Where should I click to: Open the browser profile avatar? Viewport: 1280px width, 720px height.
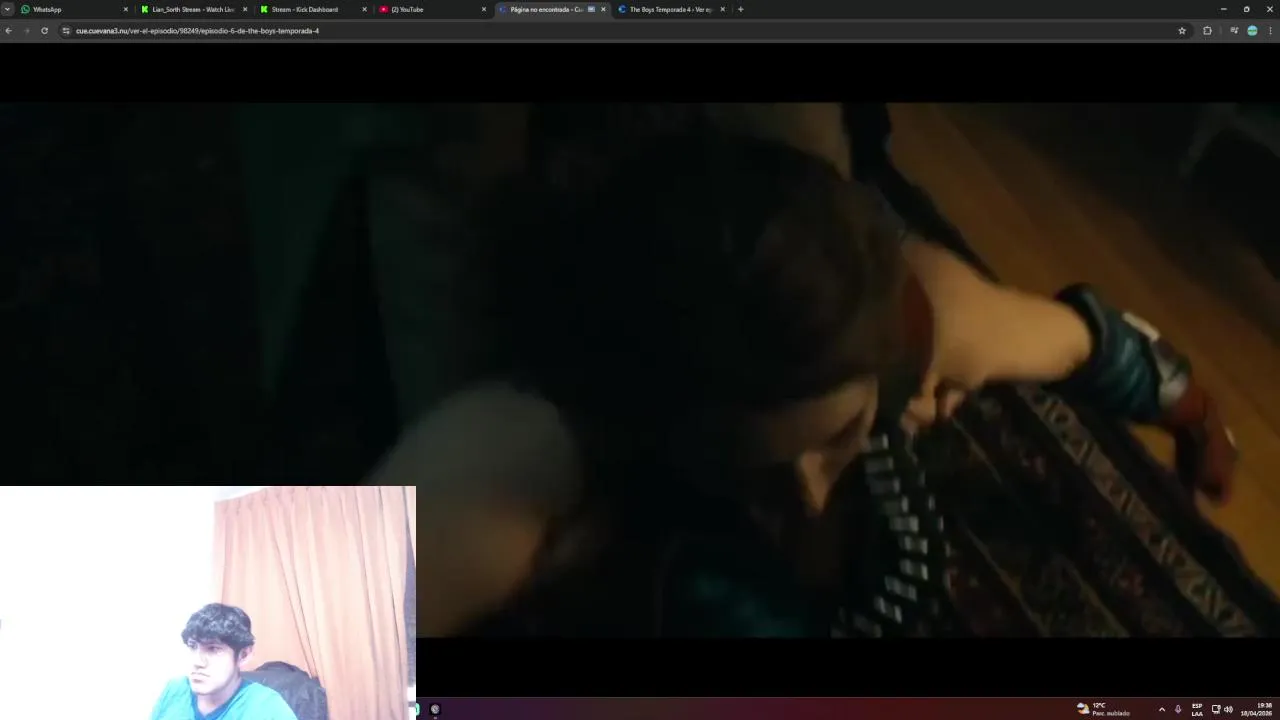point(1252,31)
